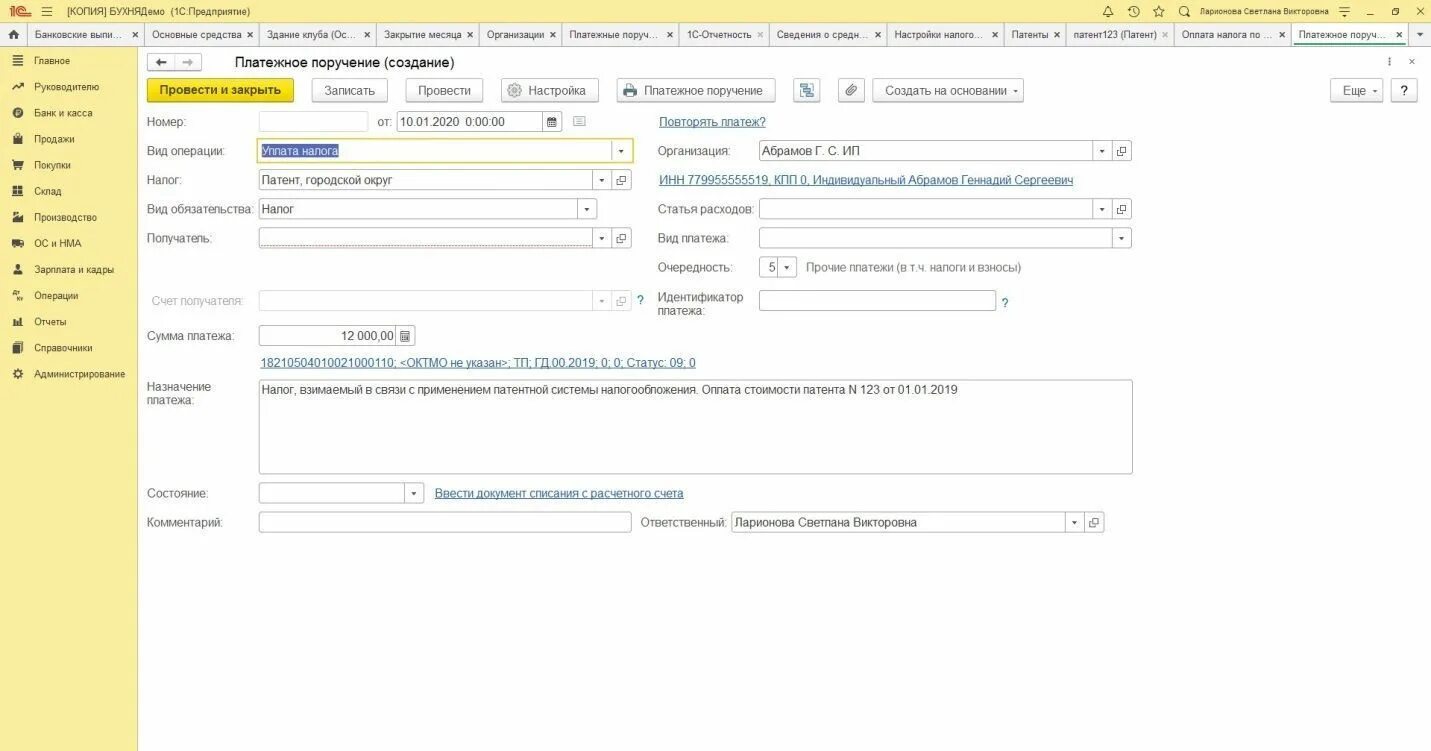Open Повторять платеж? link
This screenshot has height=751, width=1431.
pos(712,122)
